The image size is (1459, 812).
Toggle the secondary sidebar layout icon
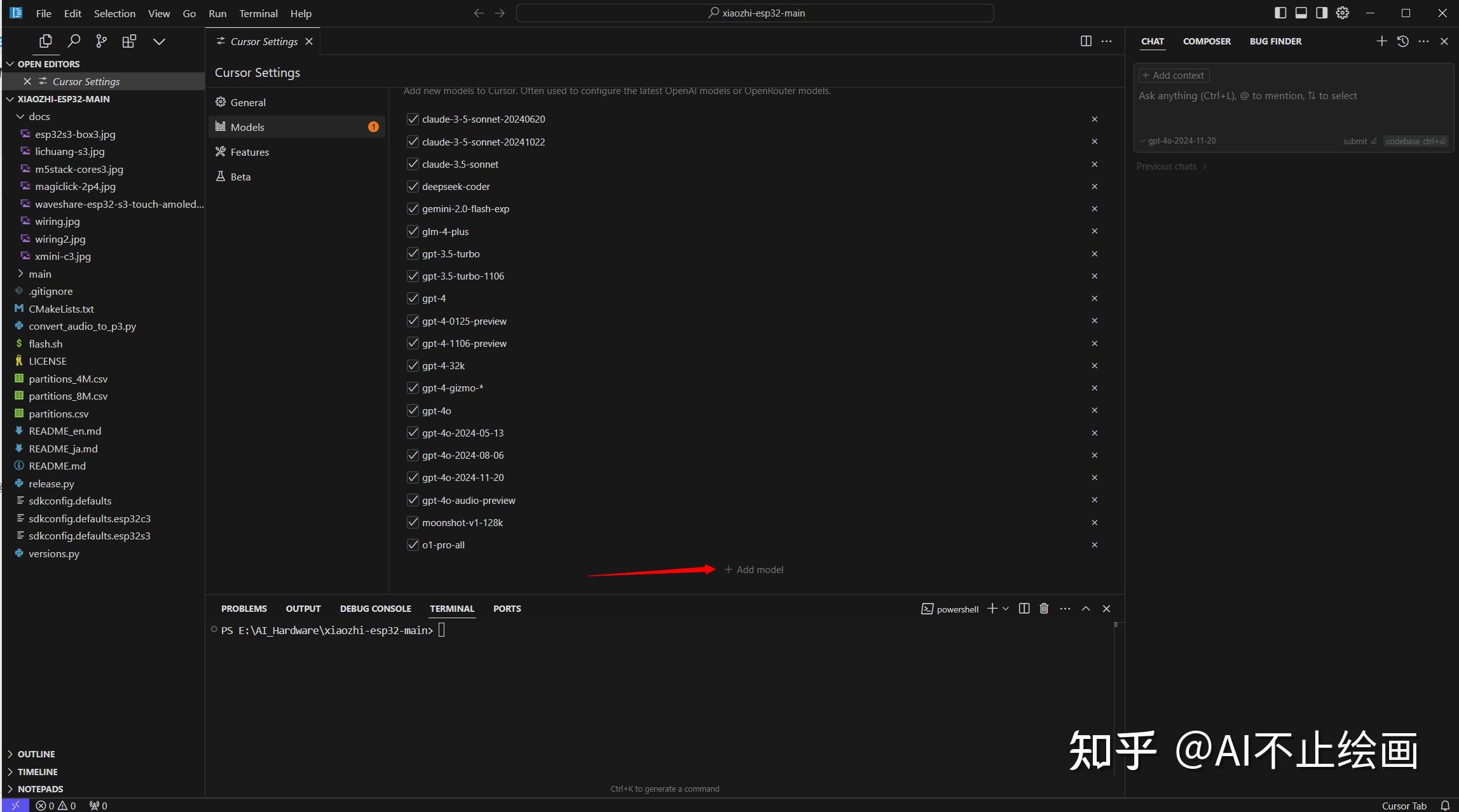point(1322,12)
